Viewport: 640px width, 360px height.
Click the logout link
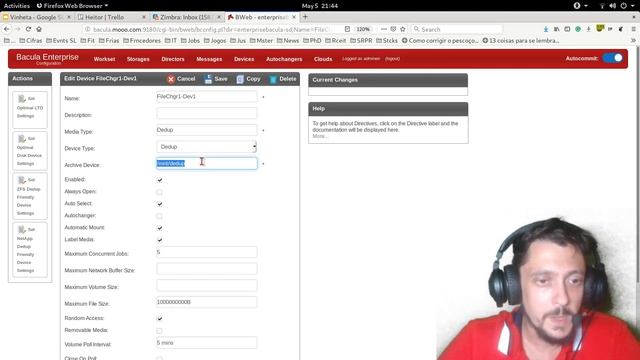392,59
